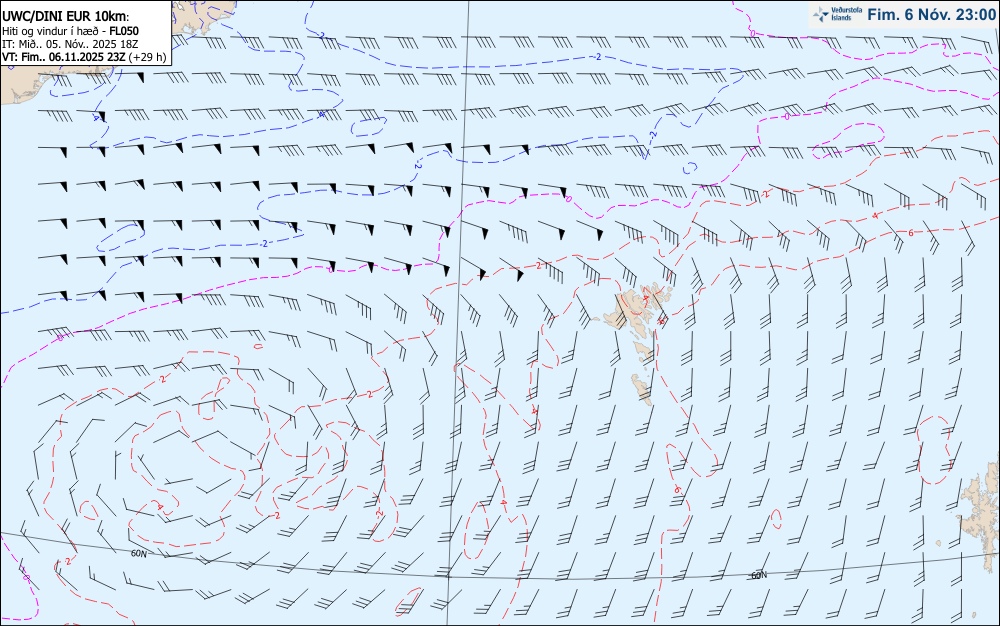
Task: Click the "VT: Fim.. 06.11.2025 23Z (+29 h)" line
Action: pos(84,57)
